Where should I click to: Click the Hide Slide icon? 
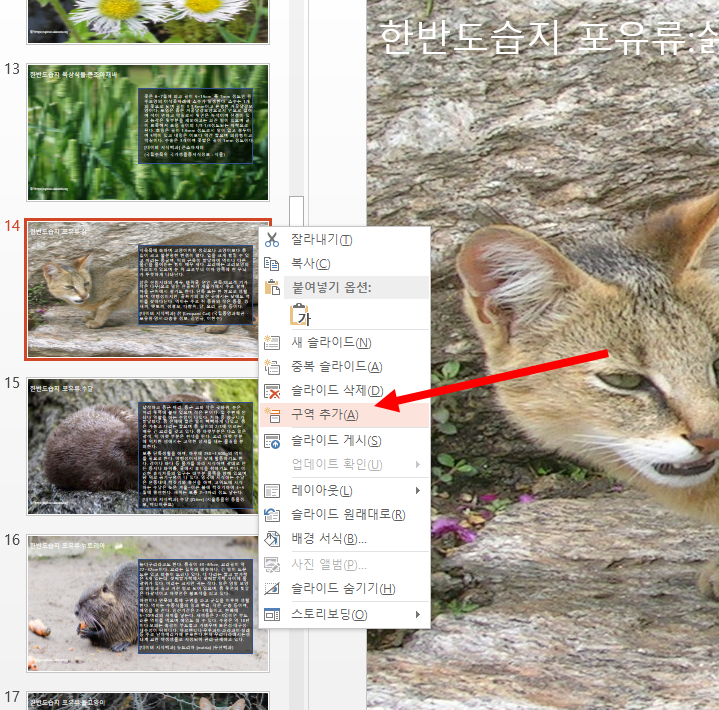(x=272, y=588)
